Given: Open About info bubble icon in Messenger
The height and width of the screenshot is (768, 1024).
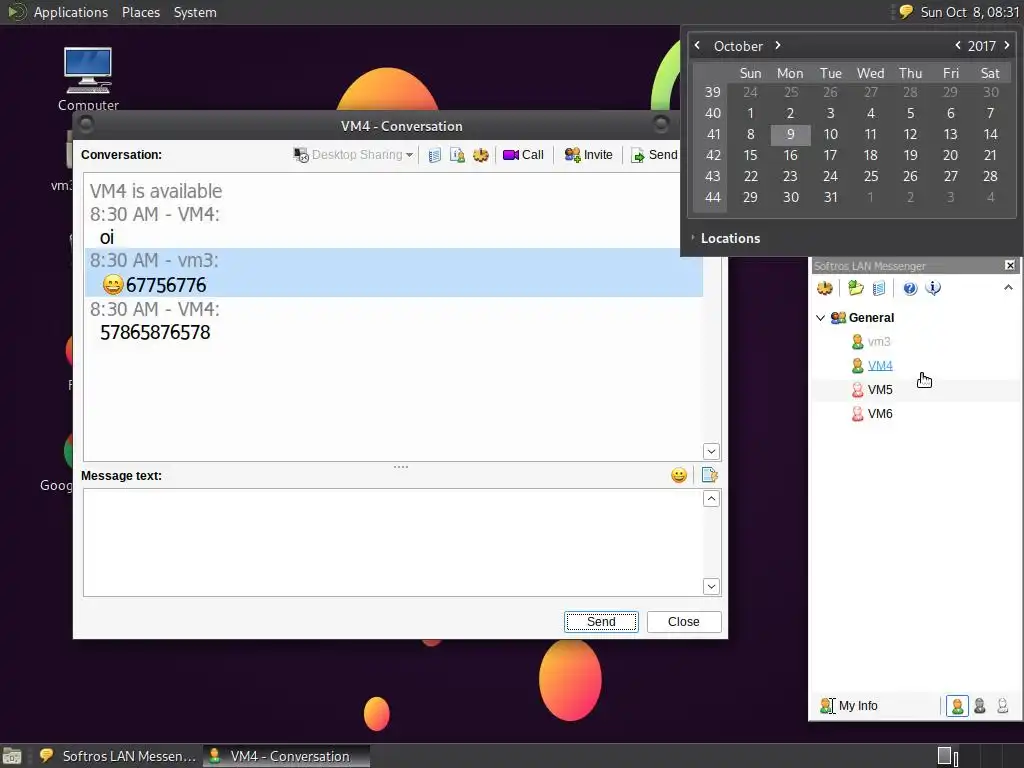Looking at the screenshot, I should coord(933,288).
